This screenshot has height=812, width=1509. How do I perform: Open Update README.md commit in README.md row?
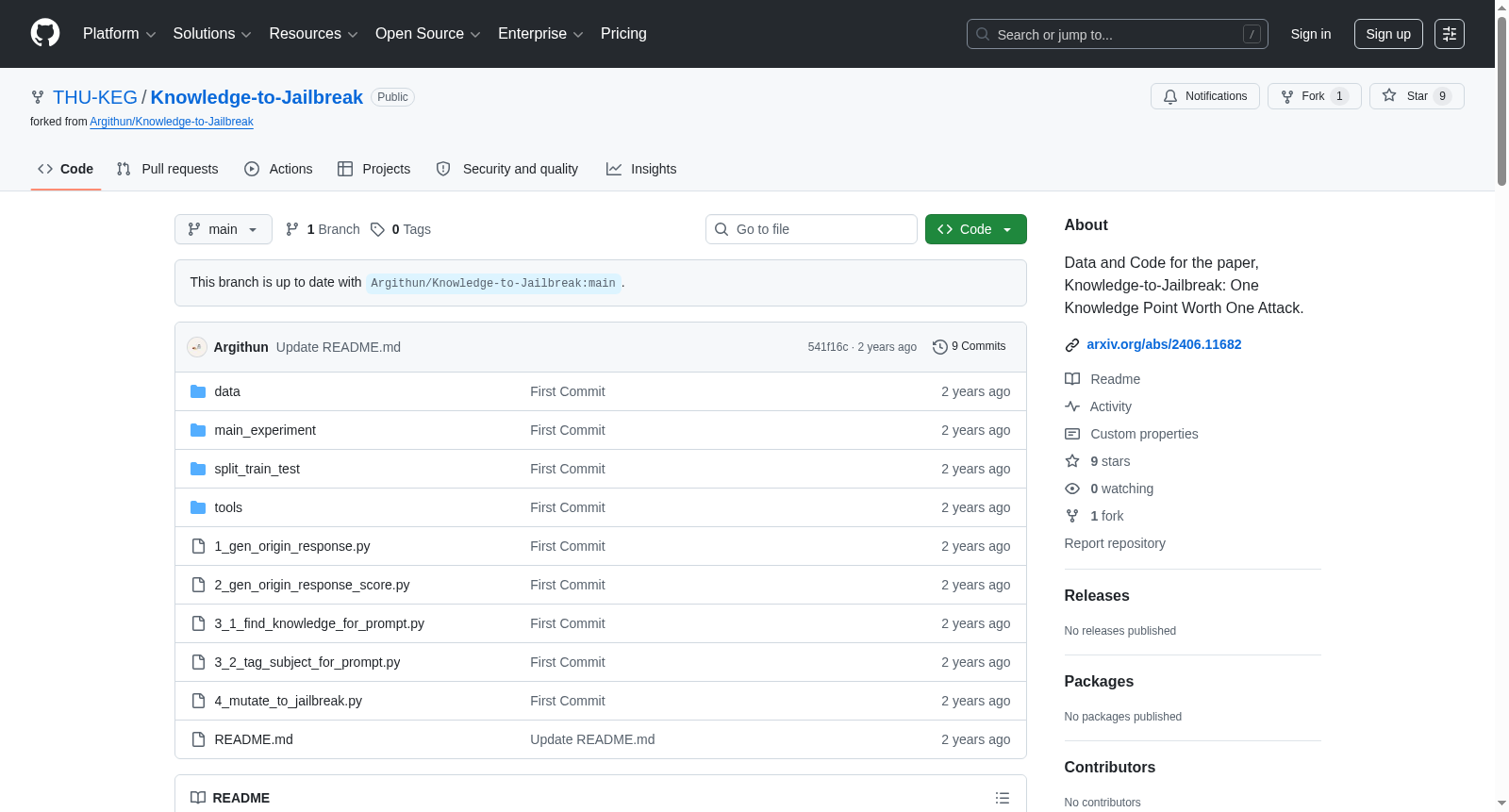pyautogui.click(x=592, y=739)
